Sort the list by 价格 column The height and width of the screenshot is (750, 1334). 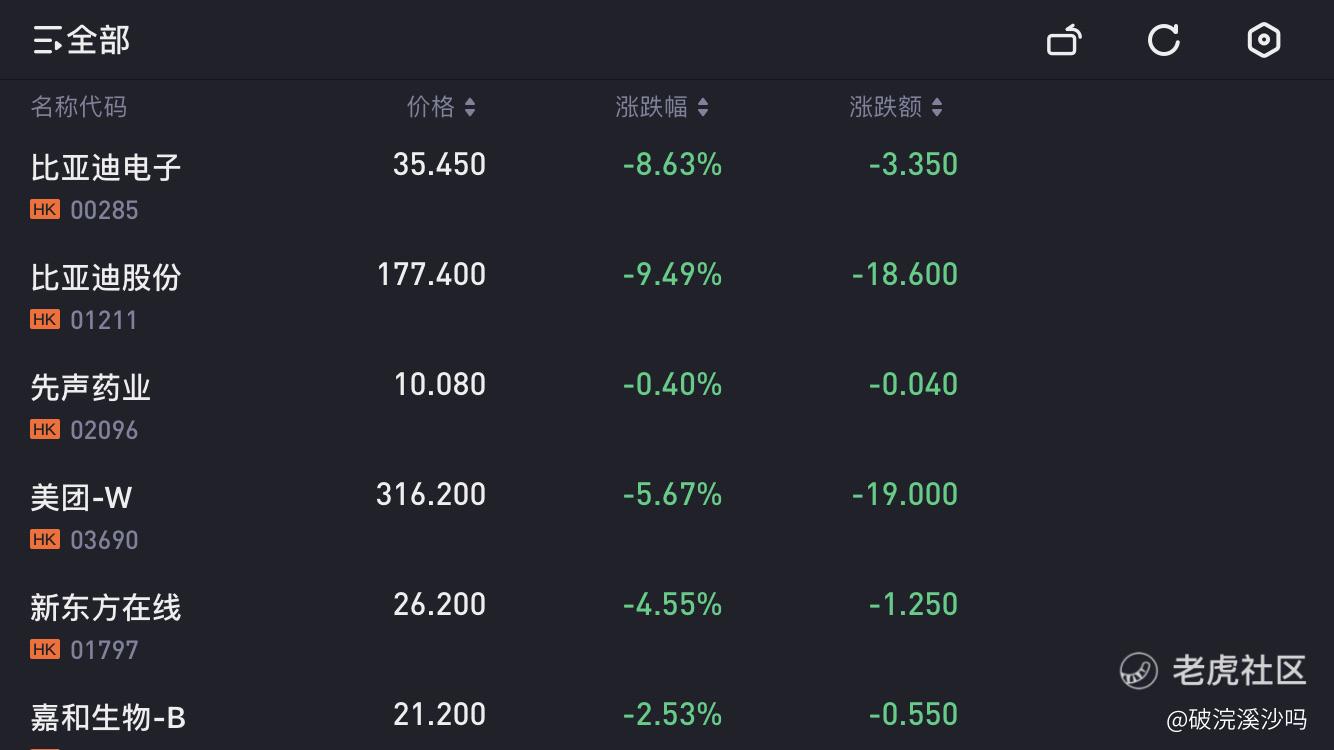click(441, 107)
